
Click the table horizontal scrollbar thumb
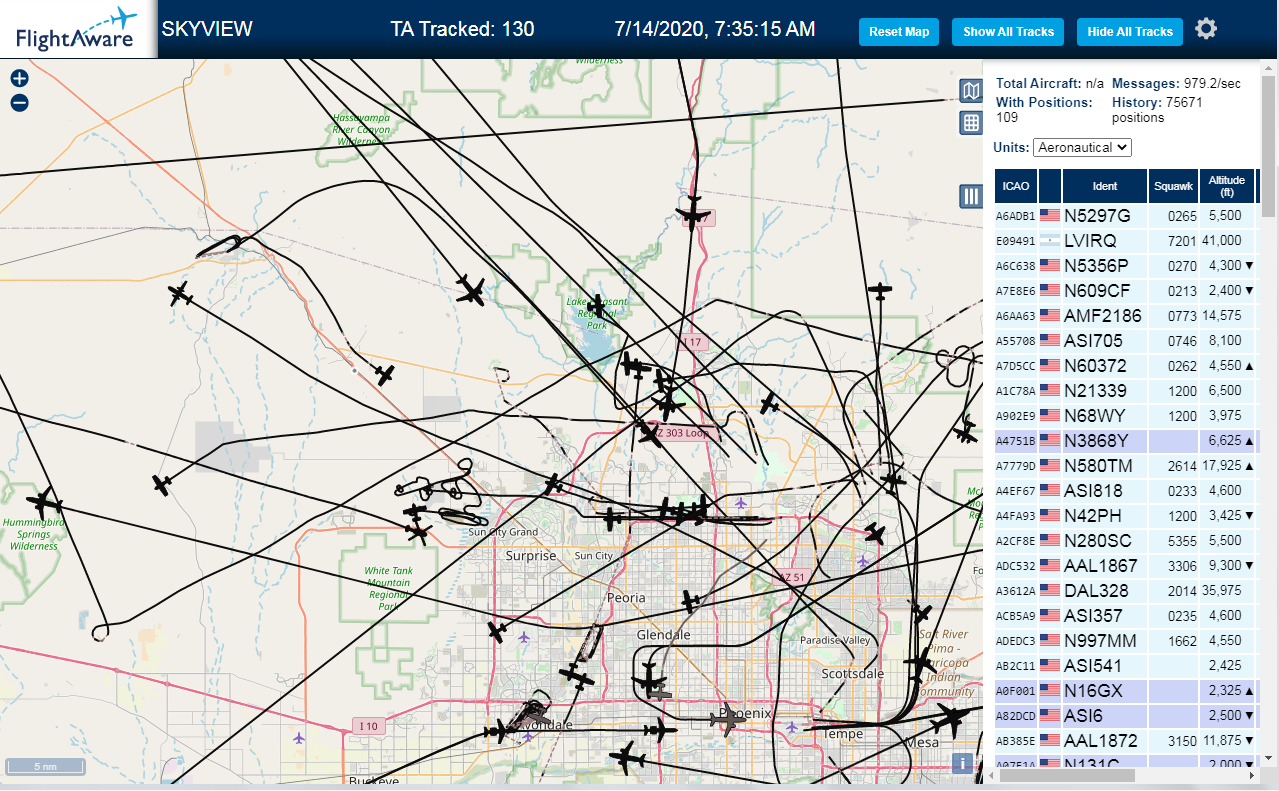(x=1067, y=775)
